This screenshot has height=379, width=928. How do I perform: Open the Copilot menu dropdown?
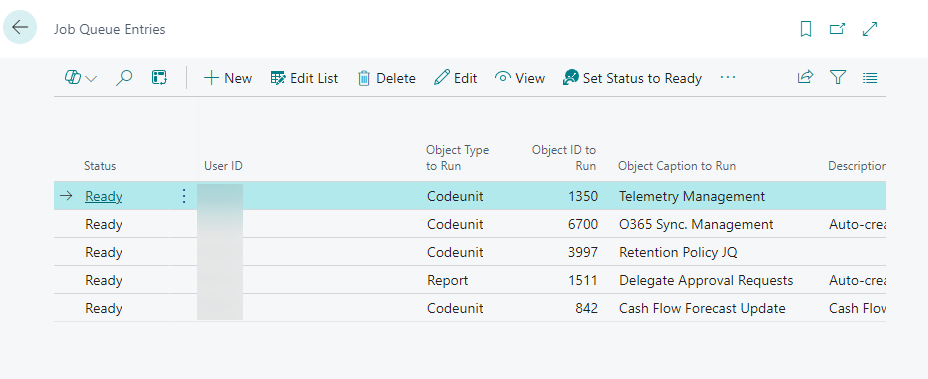(x=80, y=78)
